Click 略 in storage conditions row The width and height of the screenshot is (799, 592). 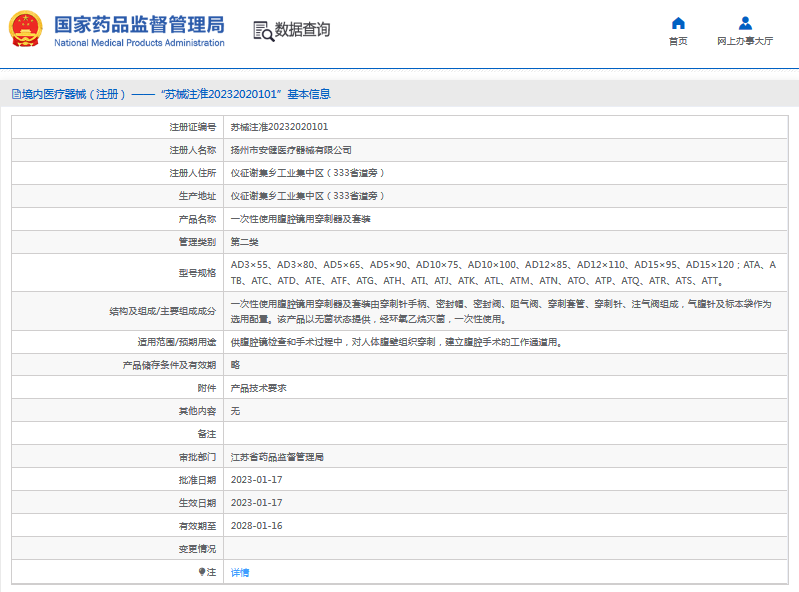(235, 365)
